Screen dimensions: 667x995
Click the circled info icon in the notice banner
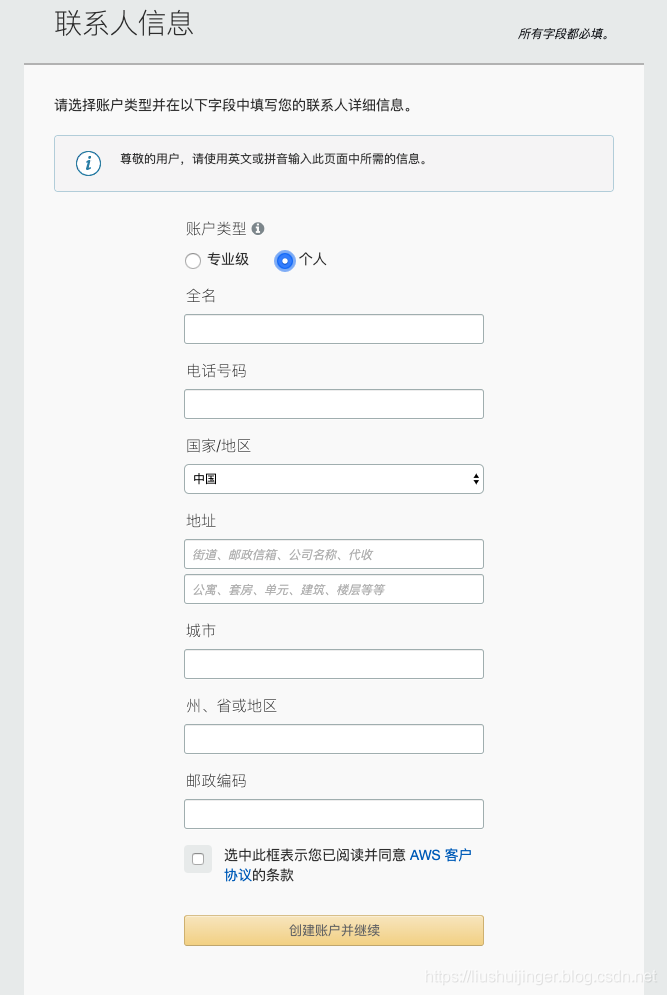pyautogui.click(x=88, y=163)
